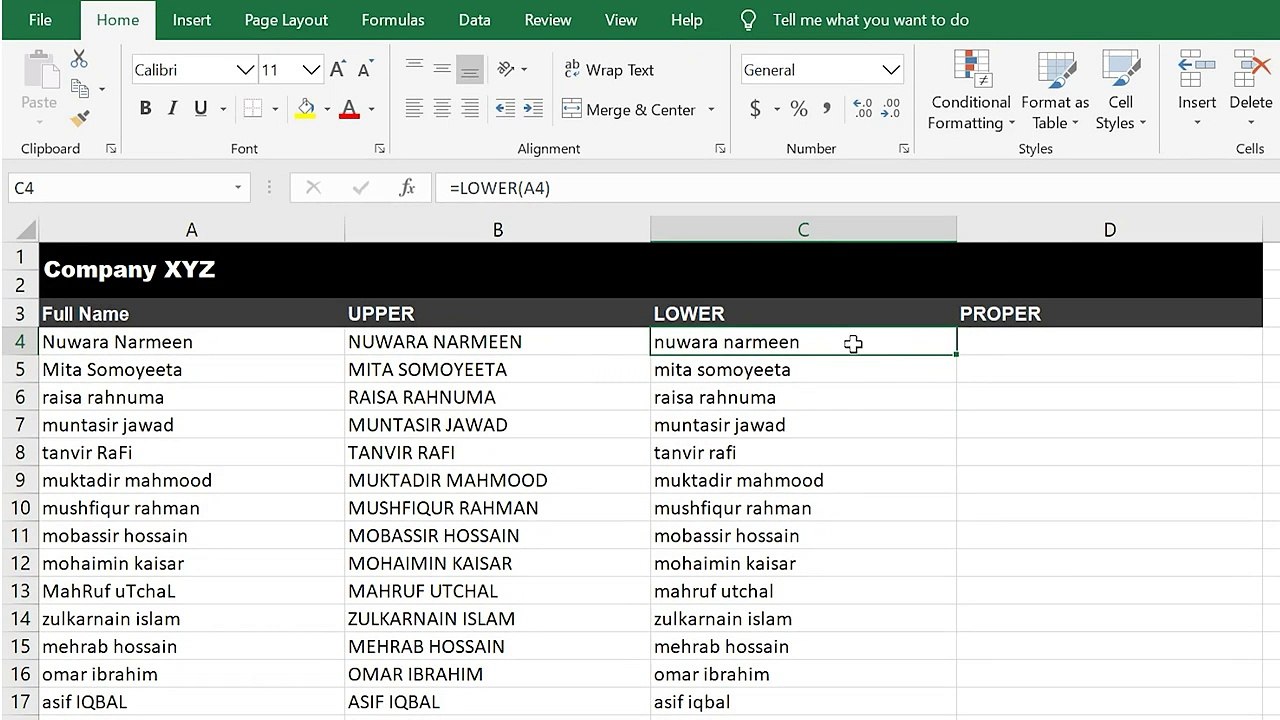Open Number format dialog launcher
The height and width of the screenshot is (720, 1280).
click(904, 149)
